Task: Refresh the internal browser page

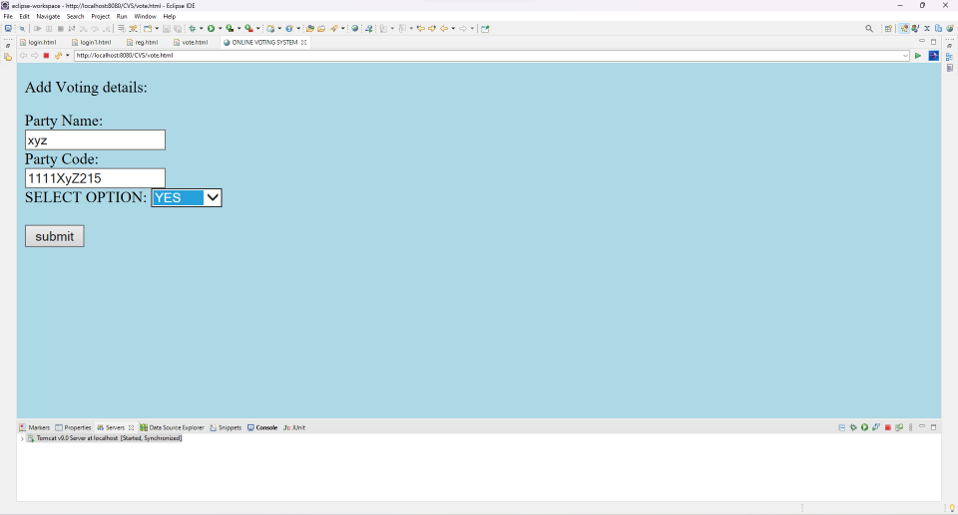Action: tap(58, 56)
